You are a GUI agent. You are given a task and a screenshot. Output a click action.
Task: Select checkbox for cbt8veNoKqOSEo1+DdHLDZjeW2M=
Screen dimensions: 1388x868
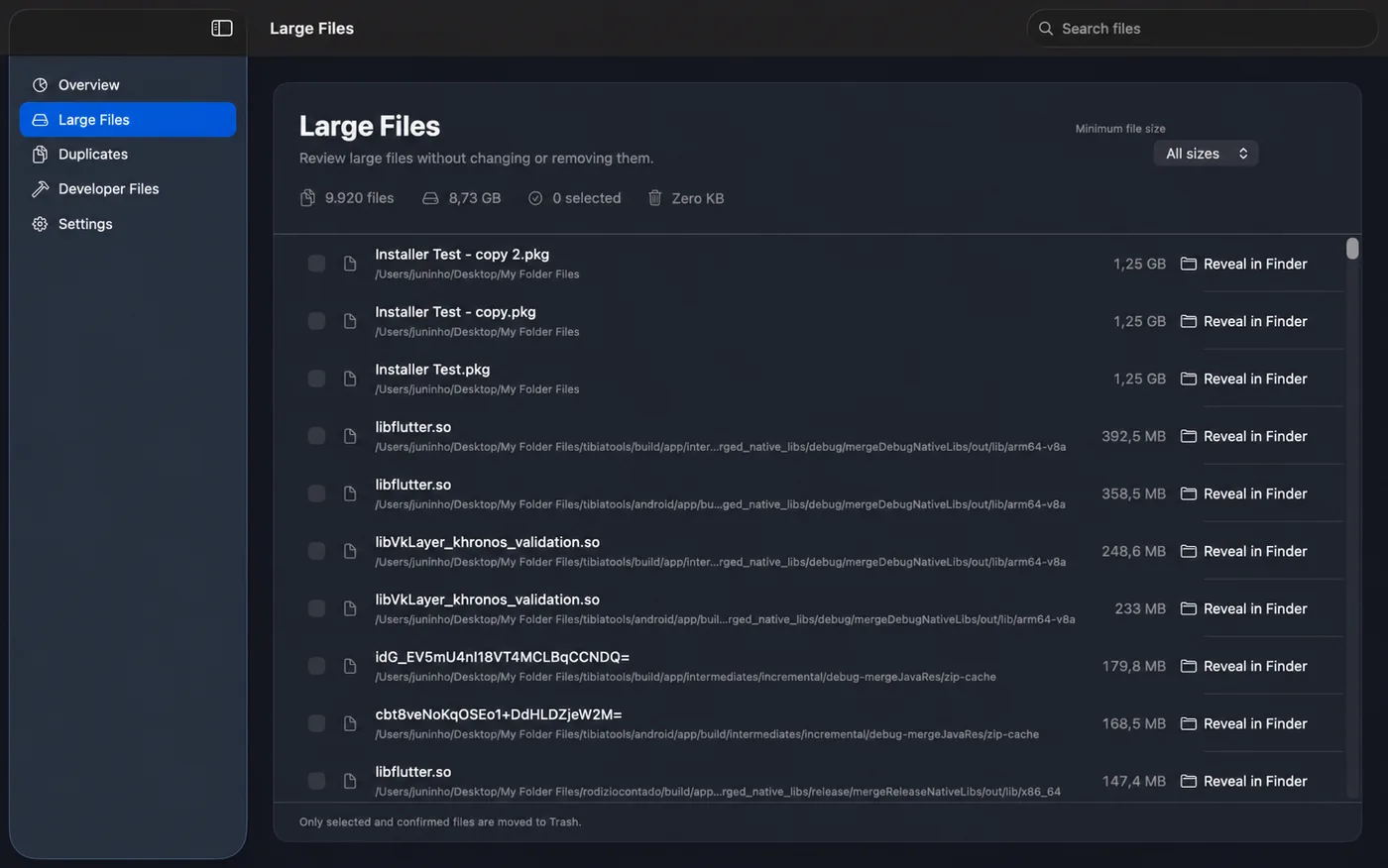click(316, 723)
